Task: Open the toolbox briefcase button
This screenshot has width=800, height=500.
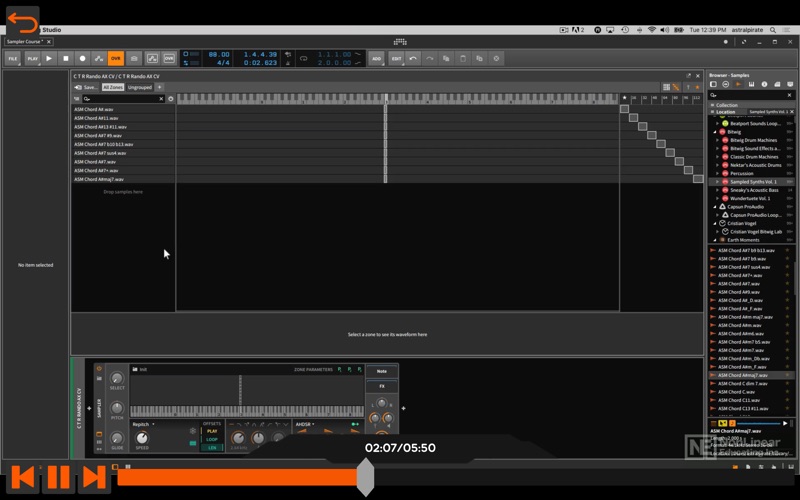Action: click(x=134, y=59)
